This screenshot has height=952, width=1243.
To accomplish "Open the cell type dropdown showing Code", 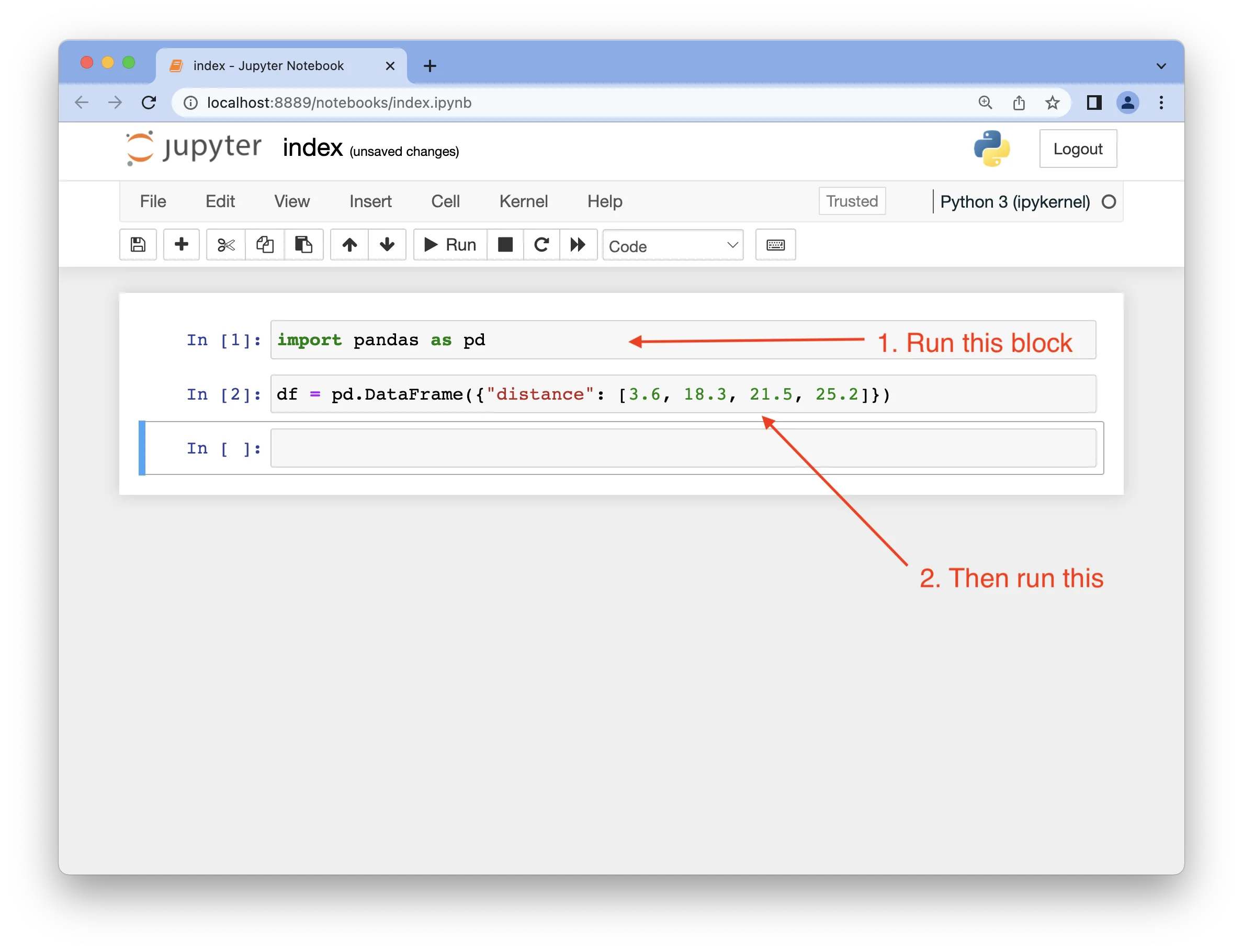I will pos(672,245).
